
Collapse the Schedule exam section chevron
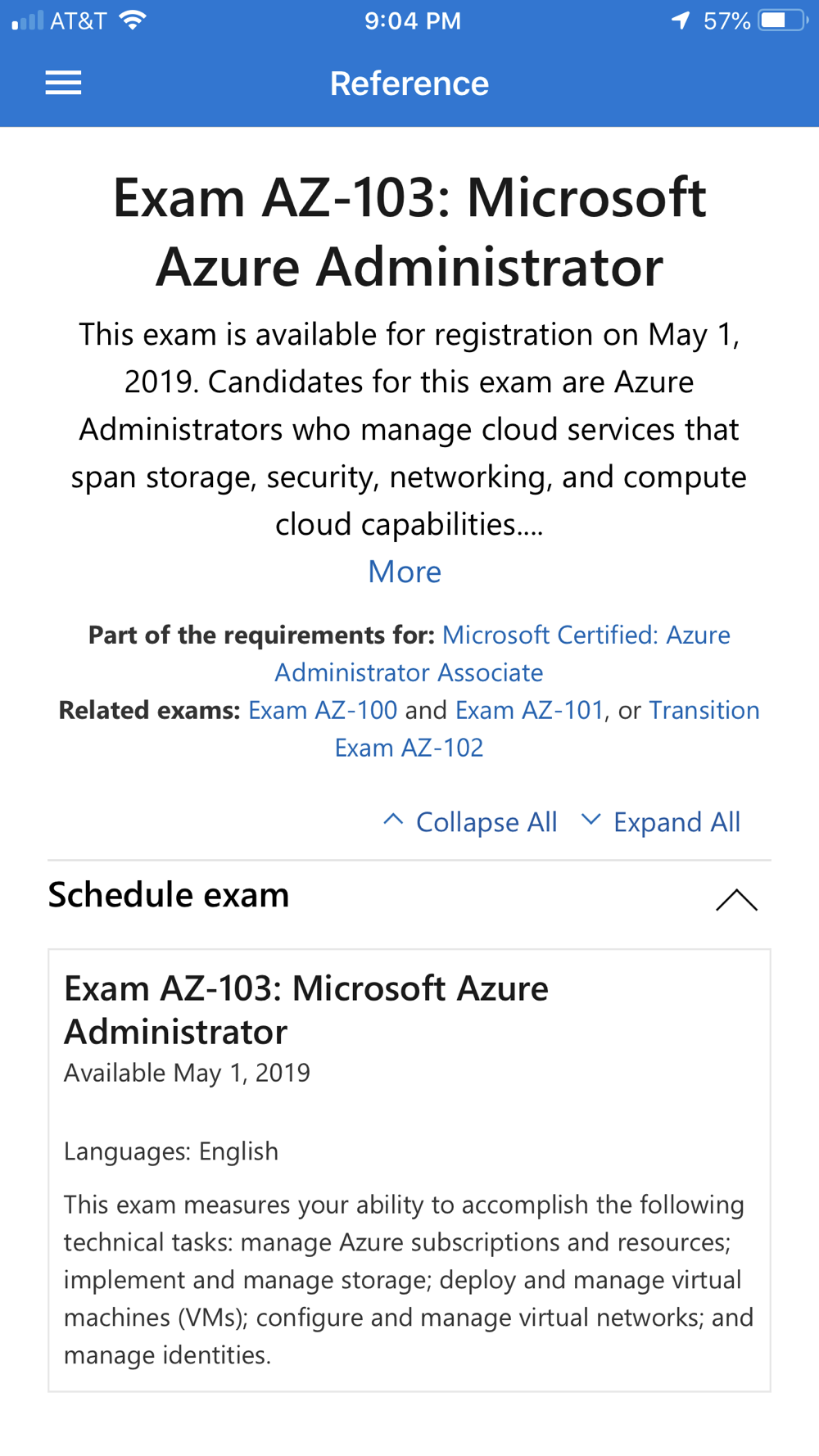coord(736,900)
